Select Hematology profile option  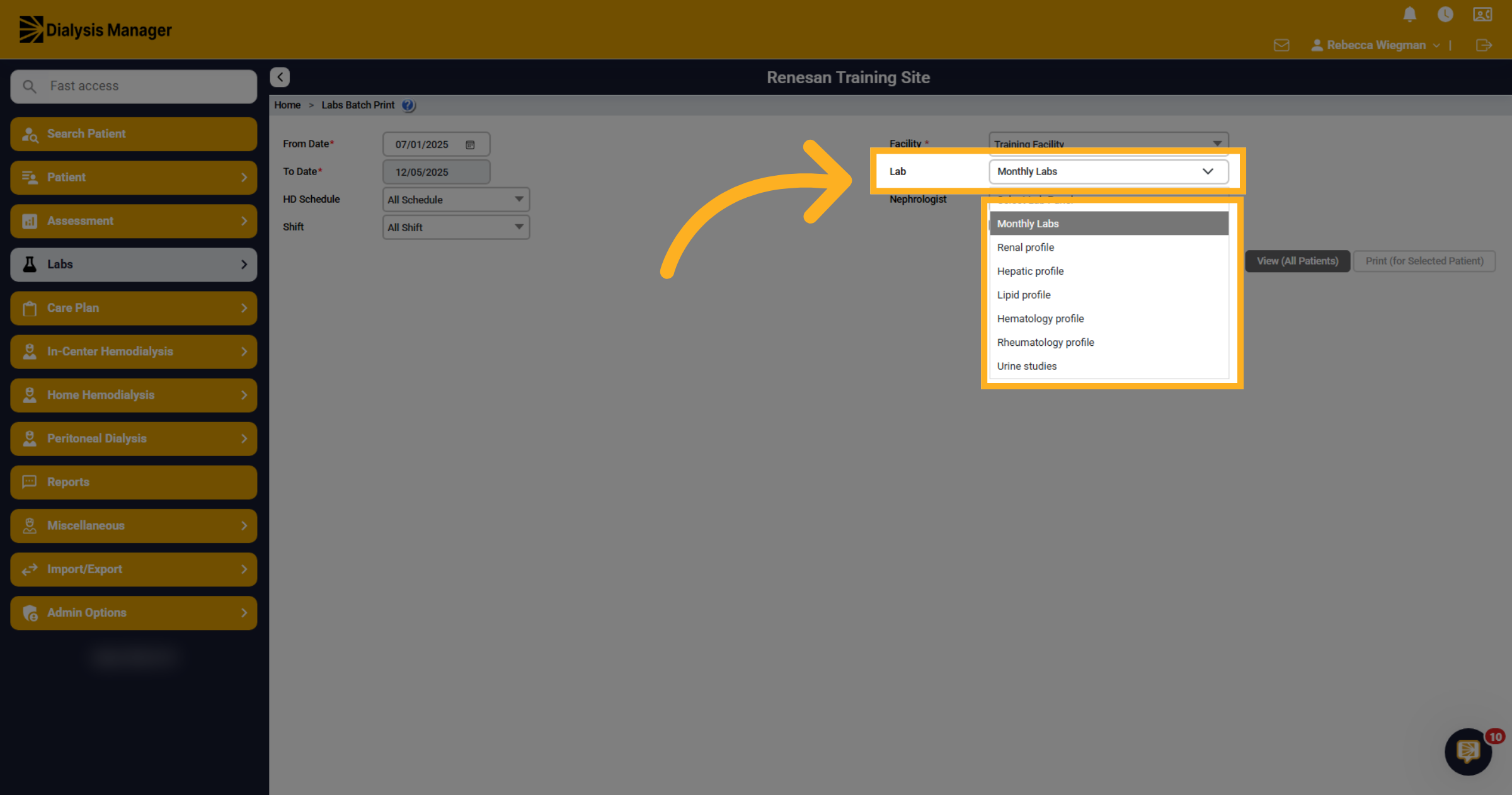[1109, 319]
